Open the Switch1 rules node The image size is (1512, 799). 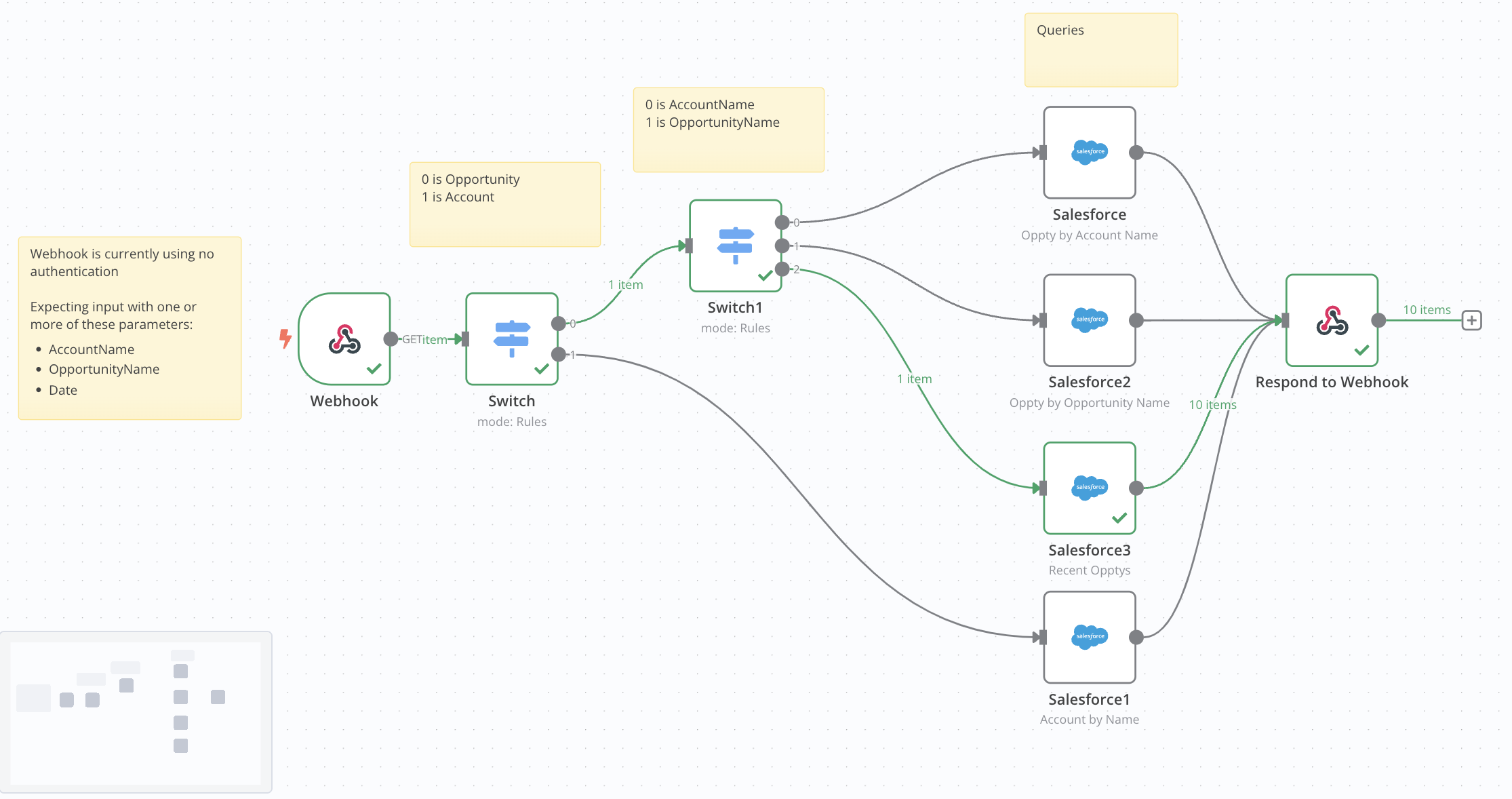(x=736, y=246)
